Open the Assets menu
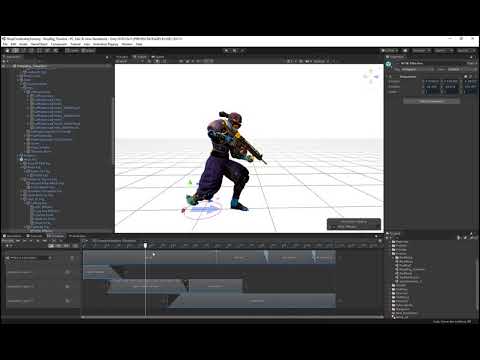This screenshot has width=480, height=360. click(23, 44)
